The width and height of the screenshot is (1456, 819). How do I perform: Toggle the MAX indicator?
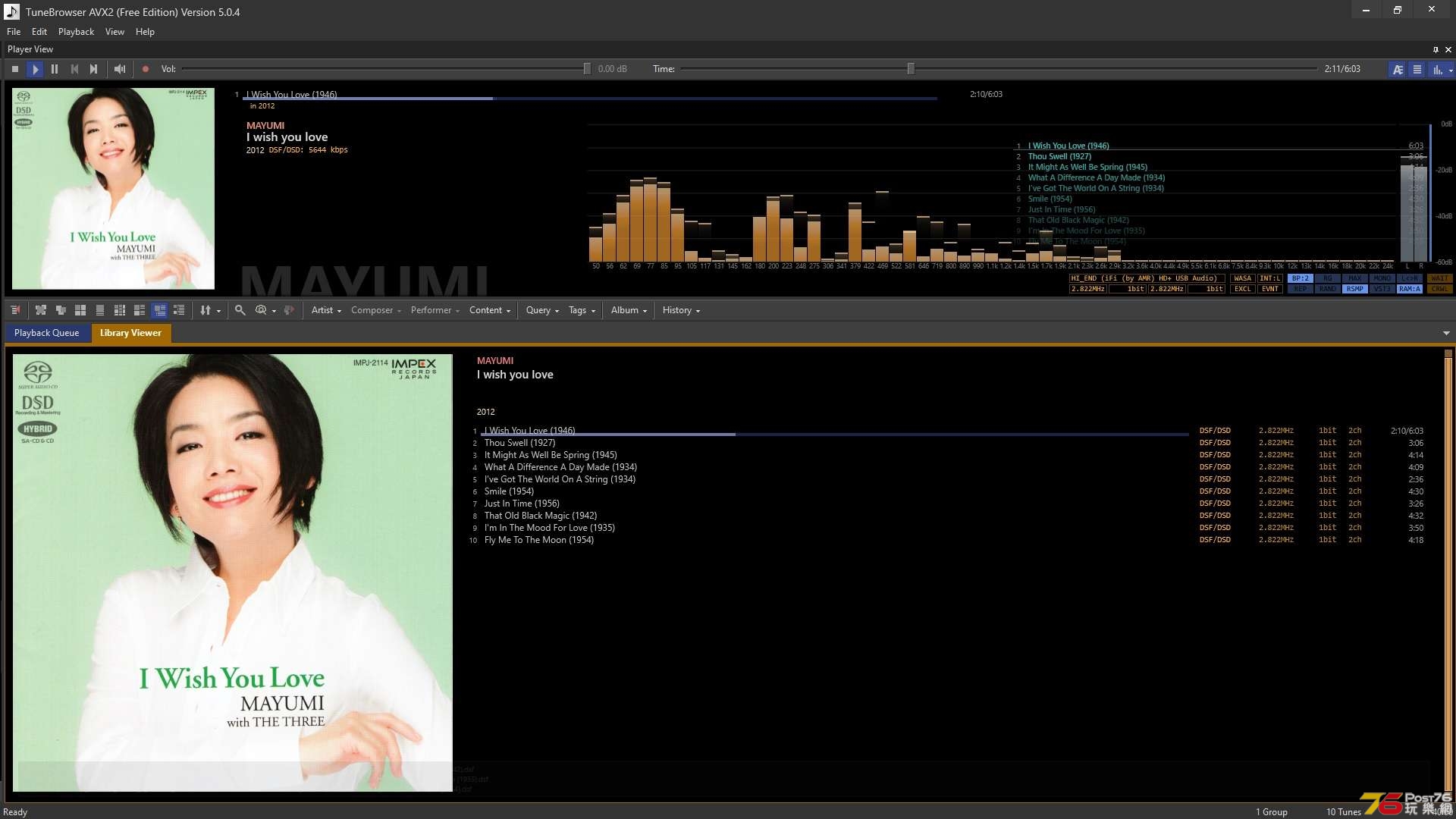coord(1355,278)
